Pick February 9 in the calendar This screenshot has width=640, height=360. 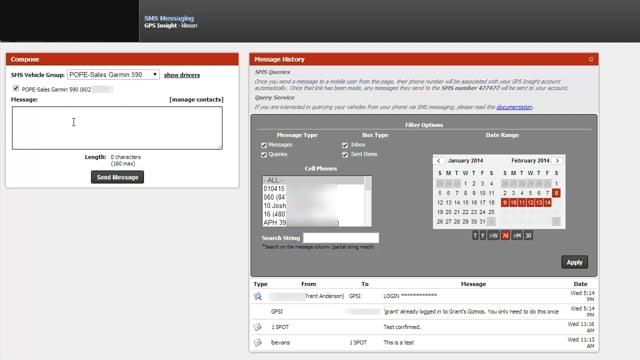[x=505, y=203]
